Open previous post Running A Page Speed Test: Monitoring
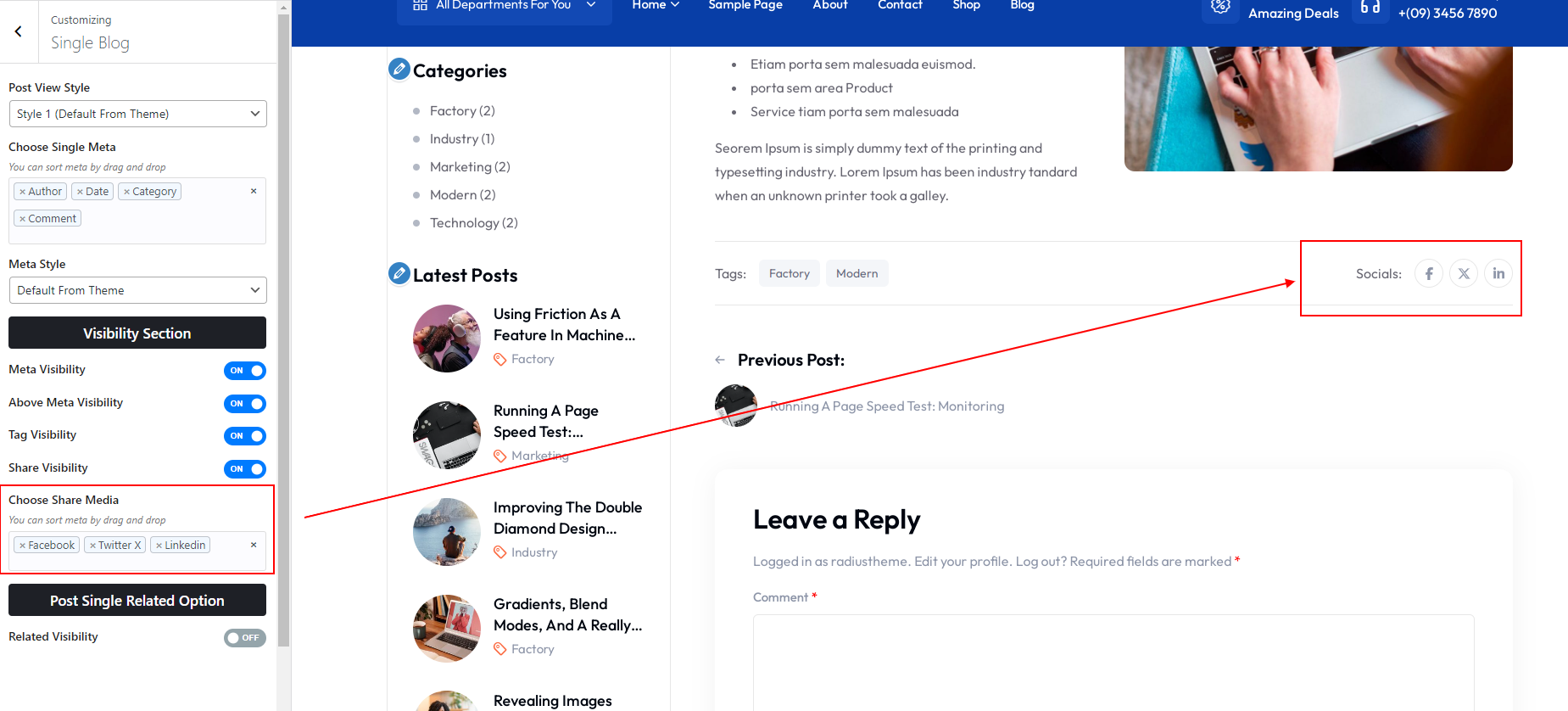 tap(886, 406)
